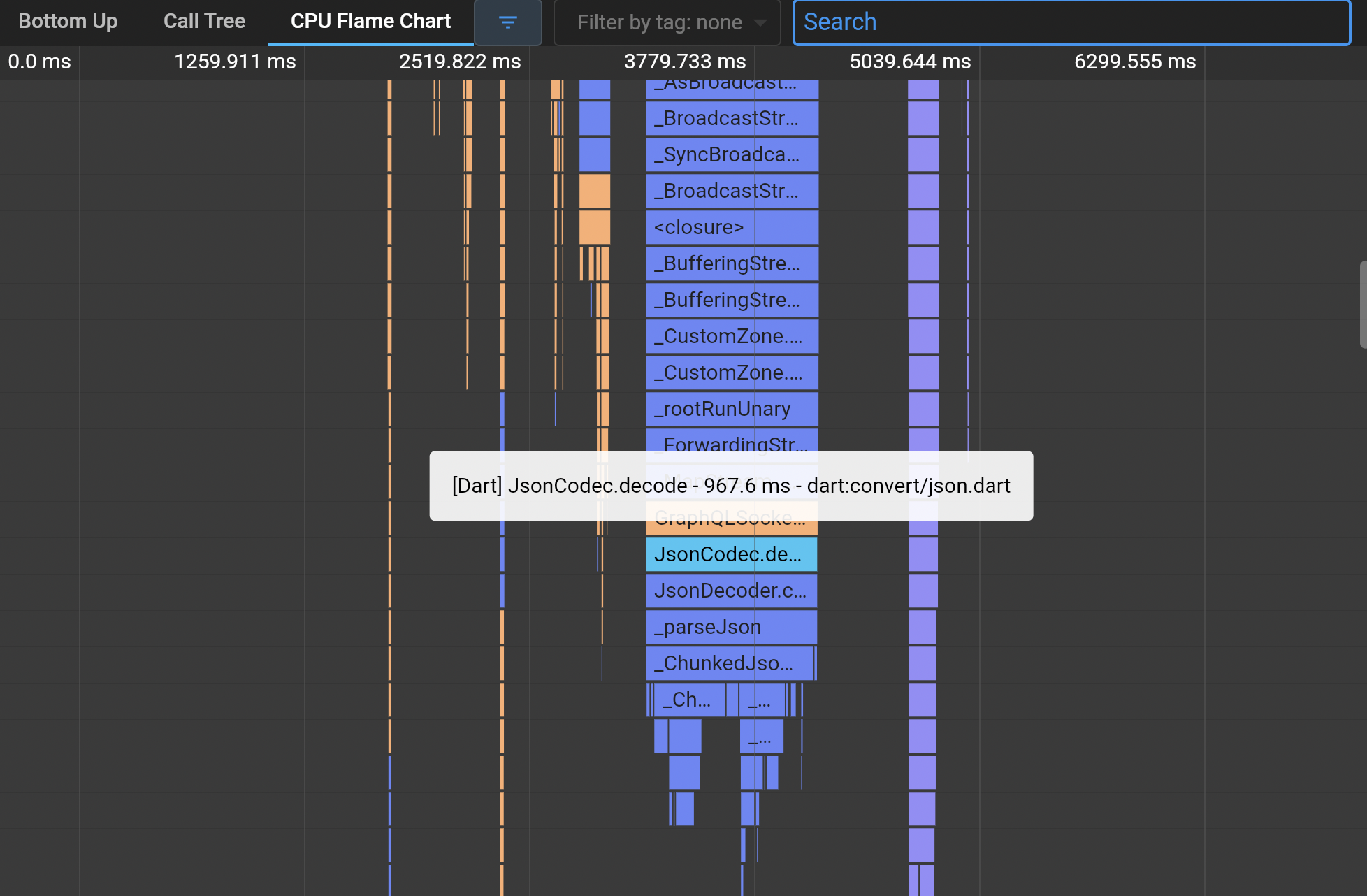Screen dimensions: 1367x896
Task: Click inside the Search input field
Action: point(1076,22)
